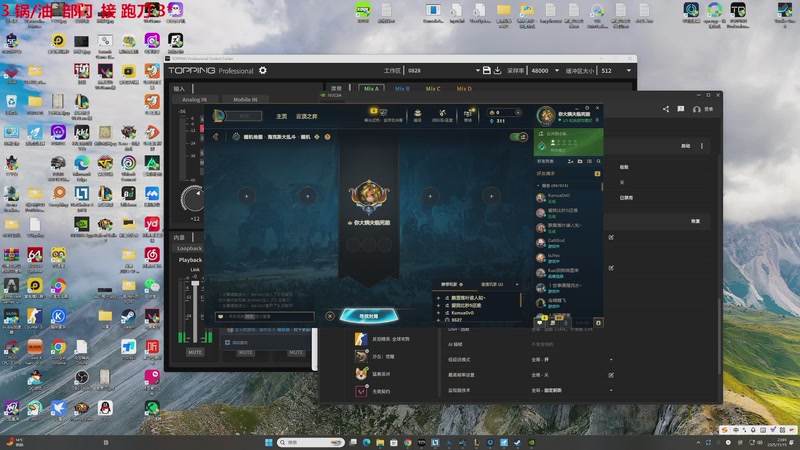Go back with the lobby arrow
The image size is (800, 450).
coord(216,137)
